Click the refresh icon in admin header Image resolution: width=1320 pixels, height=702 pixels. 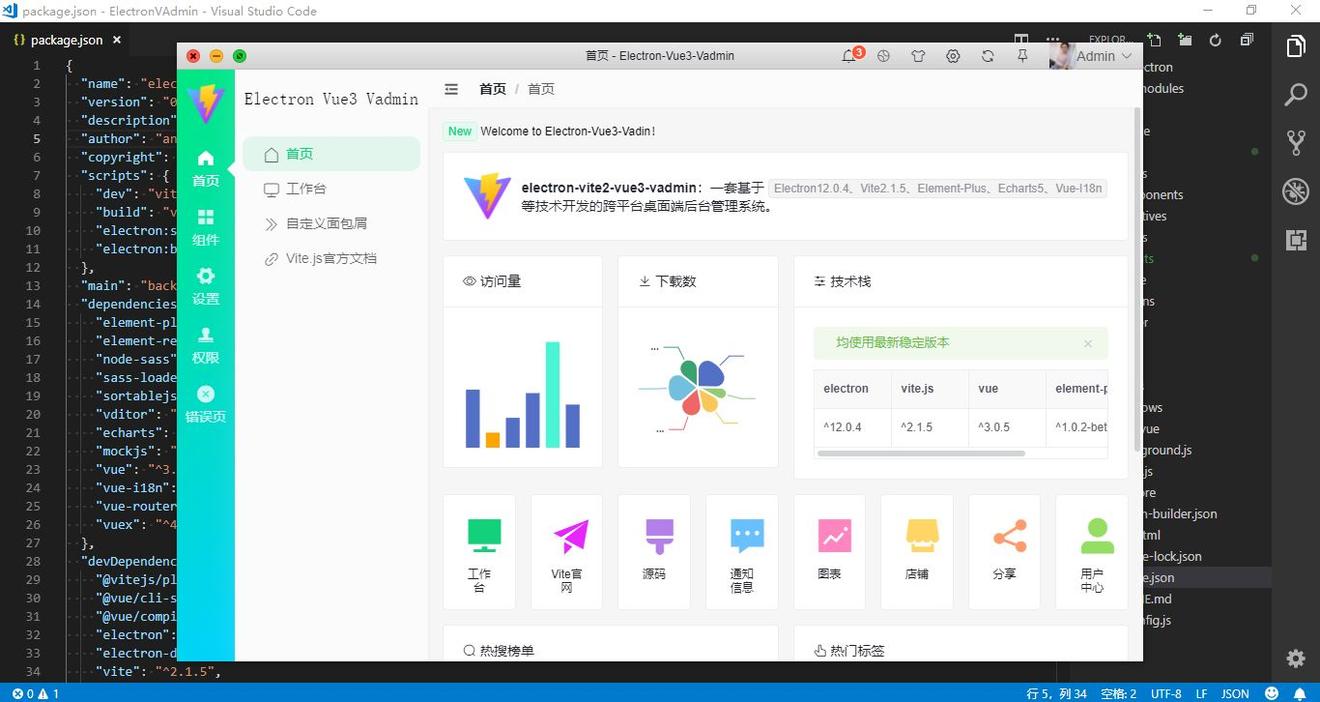[x=987, y=56]
